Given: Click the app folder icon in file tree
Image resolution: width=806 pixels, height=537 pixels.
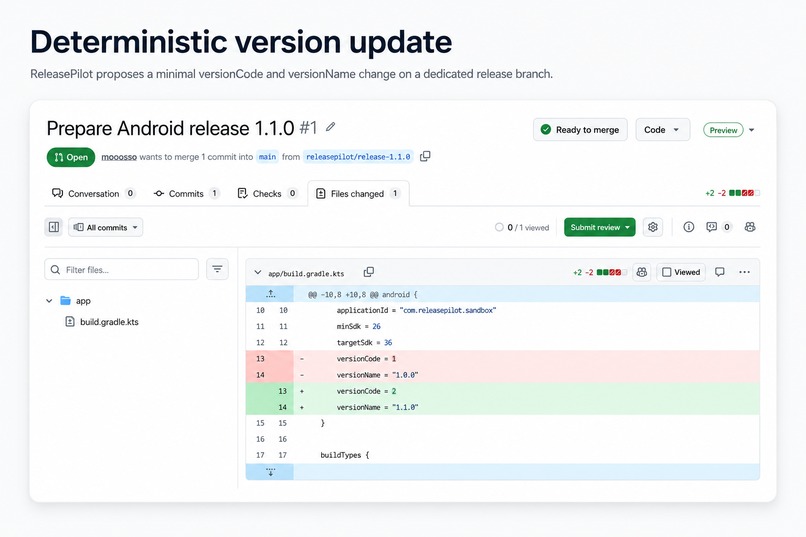Looking at the screenshot, I should click(x=65, y=301).
